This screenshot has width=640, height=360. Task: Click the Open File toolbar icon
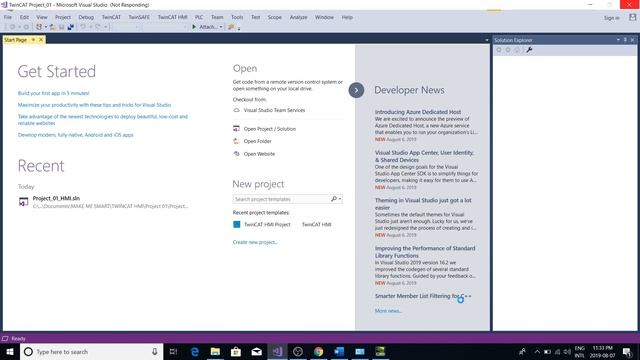point(53,27)
